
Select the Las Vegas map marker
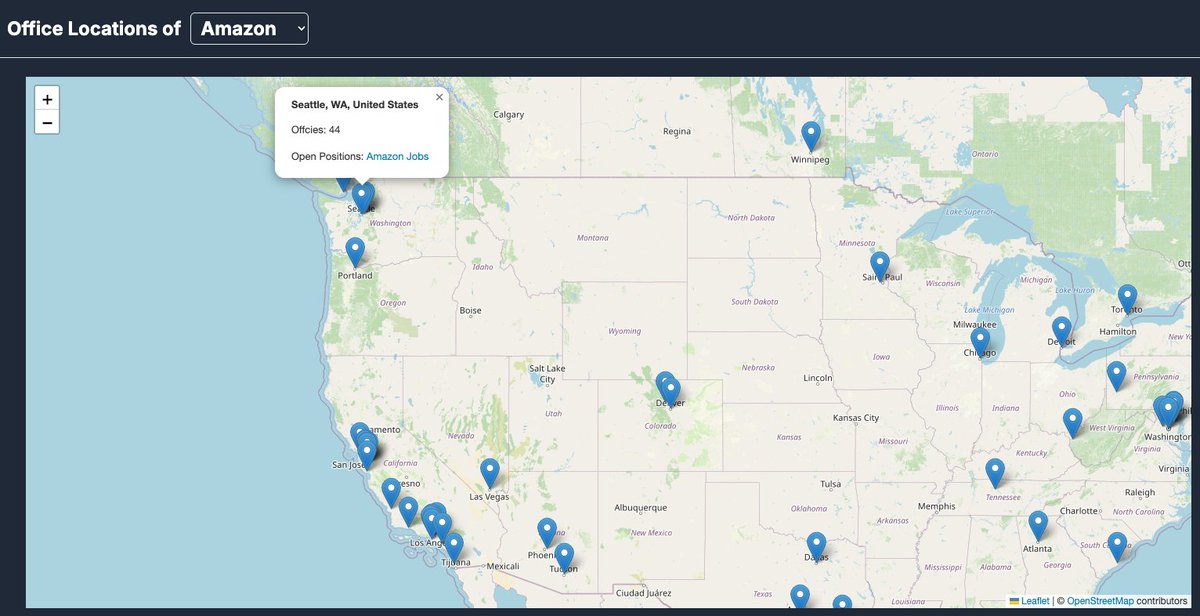pyautogui.click(x=490, y=474)
